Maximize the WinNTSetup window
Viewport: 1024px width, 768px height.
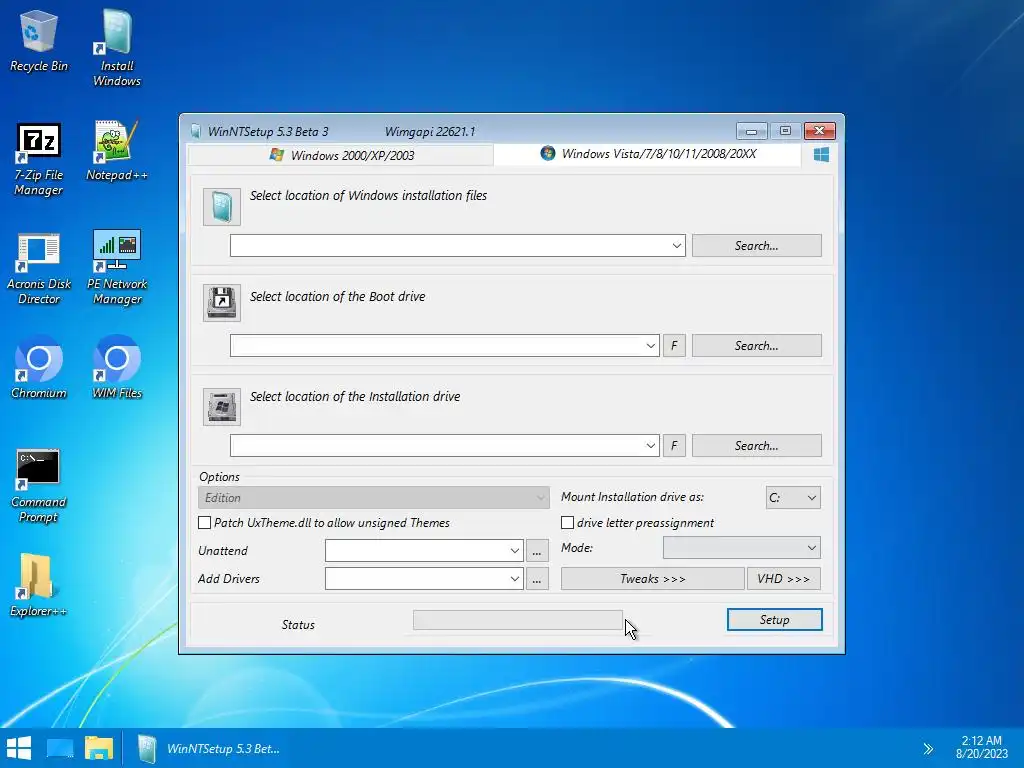(x=785, y=131)
